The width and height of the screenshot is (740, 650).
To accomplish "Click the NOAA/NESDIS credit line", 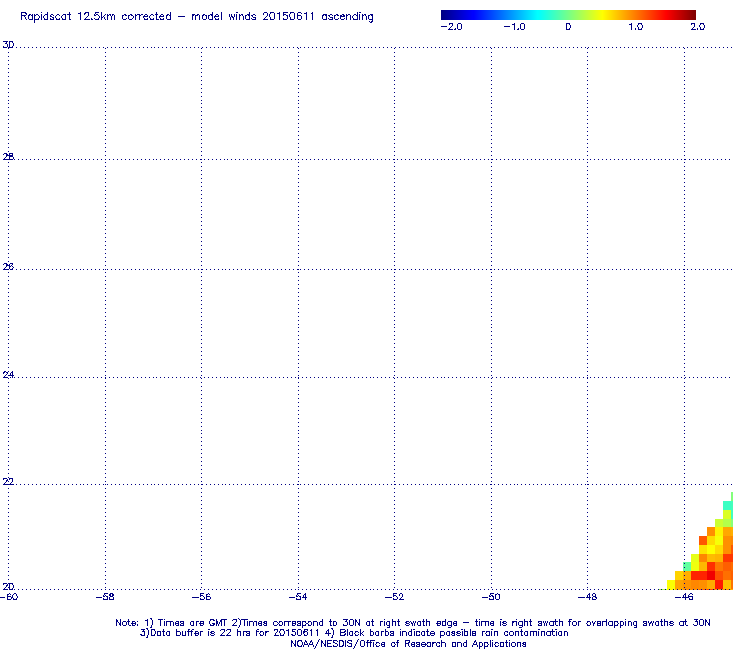I will coord(408,644).
